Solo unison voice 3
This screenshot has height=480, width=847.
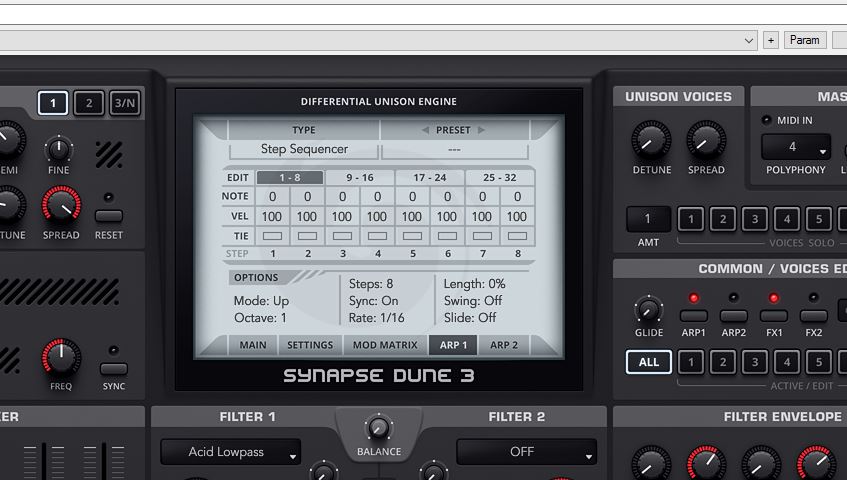755,219
